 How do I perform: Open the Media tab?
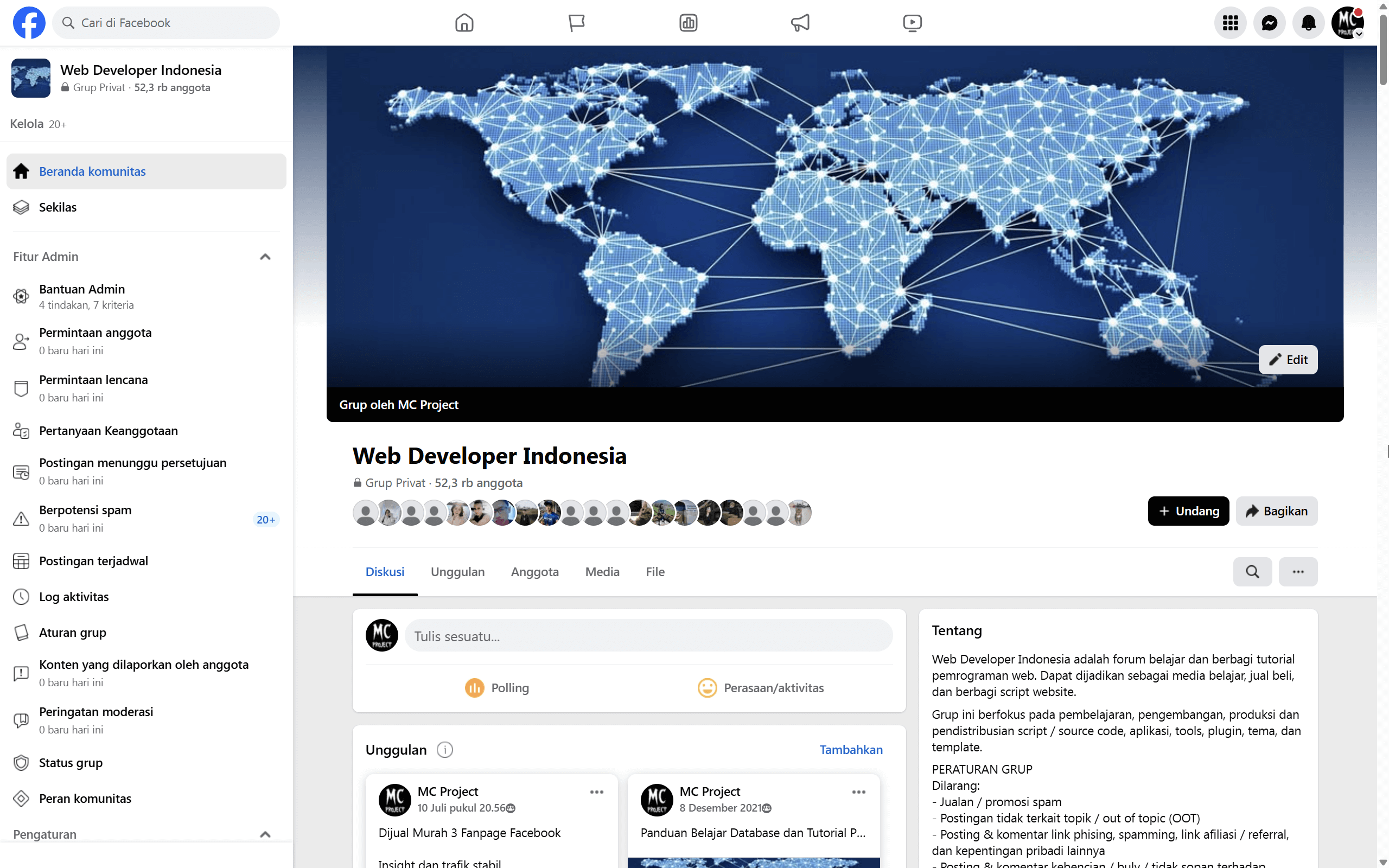[602, 572]
